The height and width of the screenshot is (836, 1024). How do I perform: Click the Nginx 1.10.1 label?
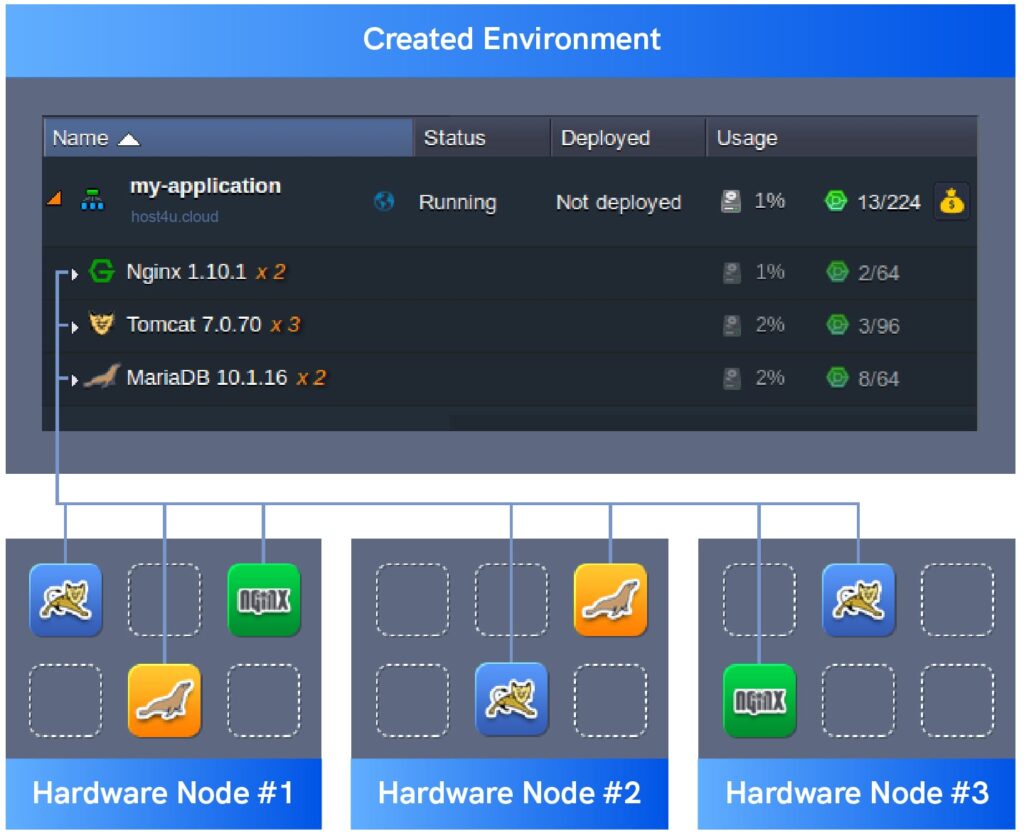(186, 272)
